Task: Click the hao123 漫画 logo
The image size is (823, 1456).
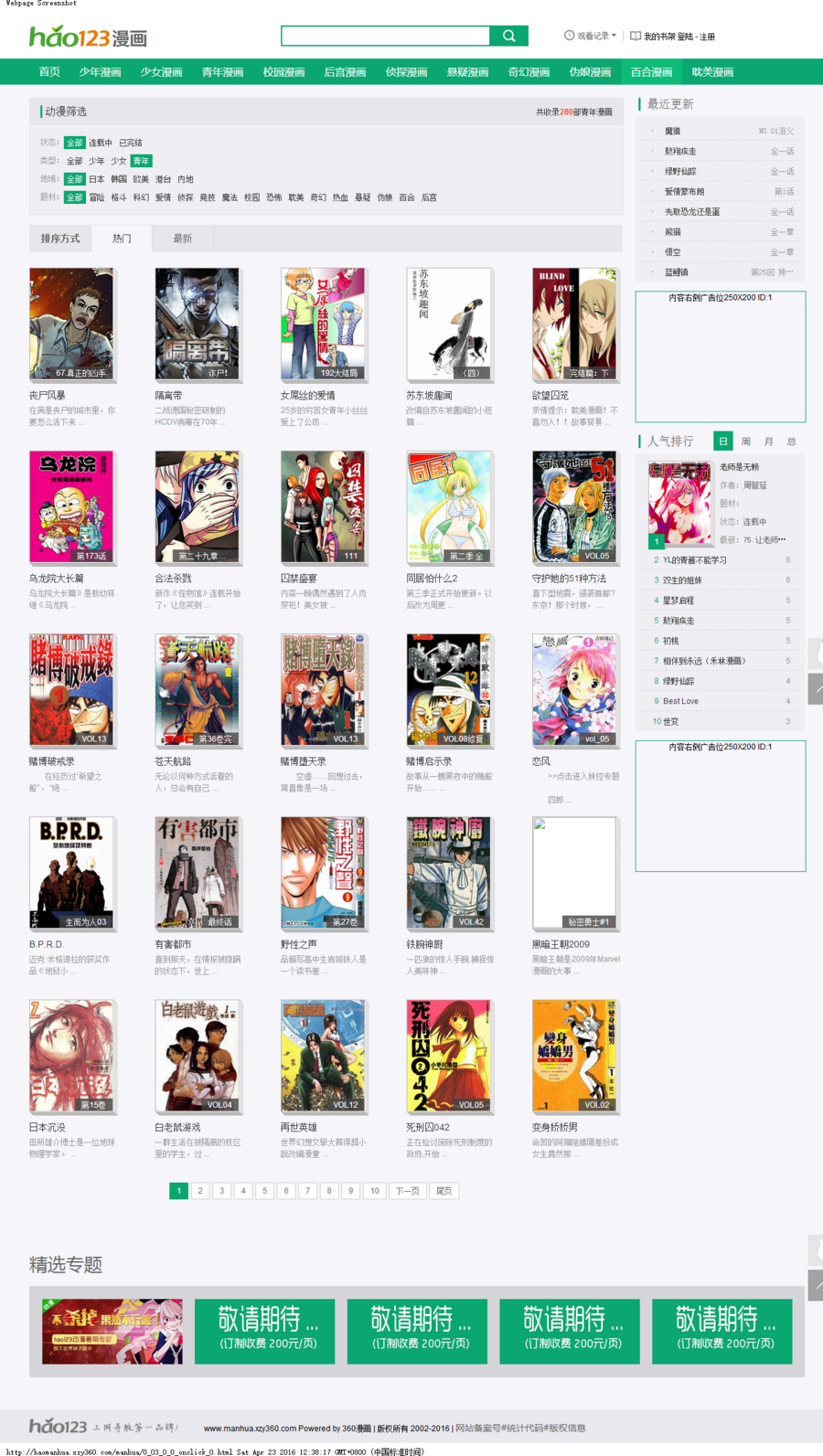Action: (x=88, y=37)
